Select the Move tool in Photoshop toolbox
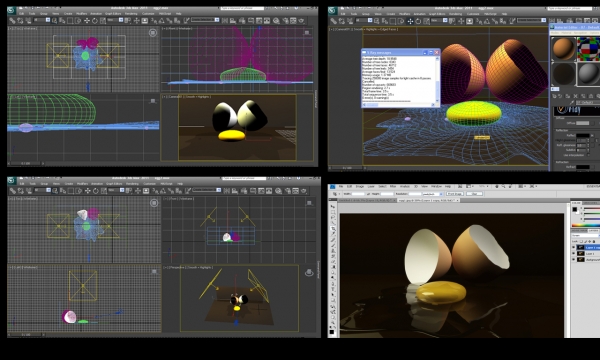This screenshot has width=600, height=360. coord(333,206)
